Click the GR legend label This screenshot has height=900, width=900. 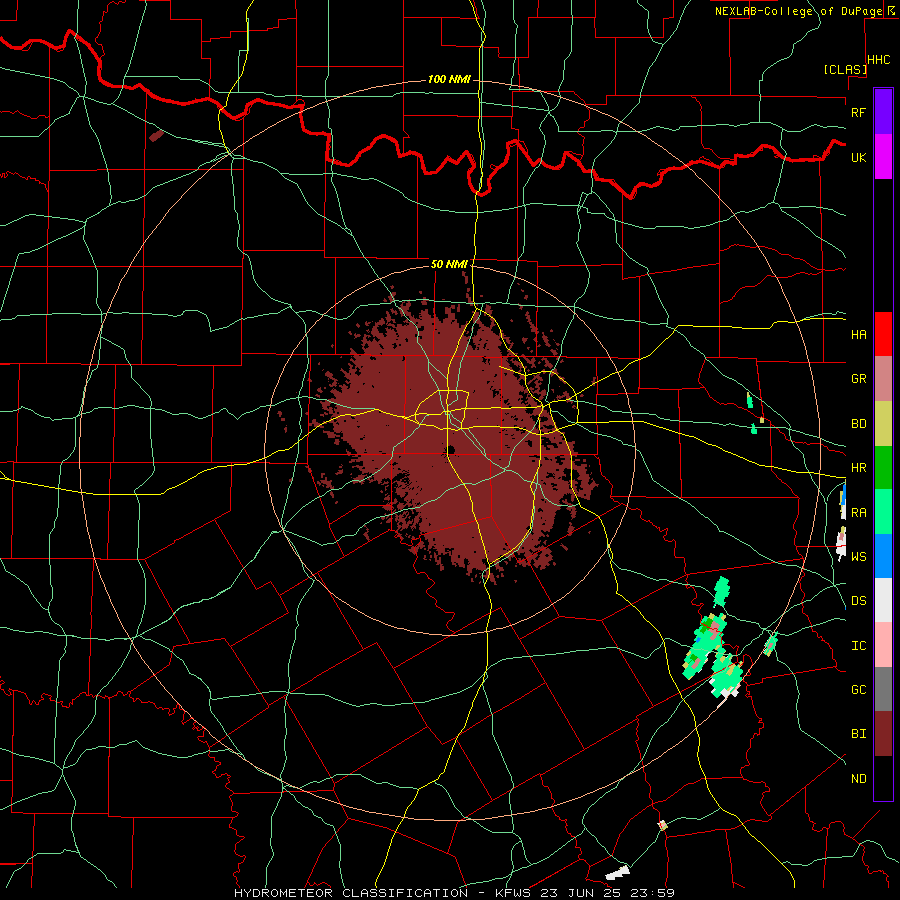858,379
